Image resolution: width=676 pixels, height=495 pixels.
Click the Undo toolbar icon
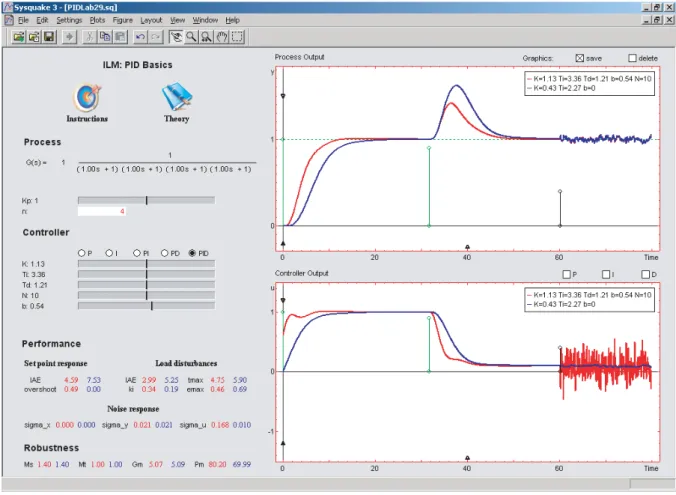(140, 37)
